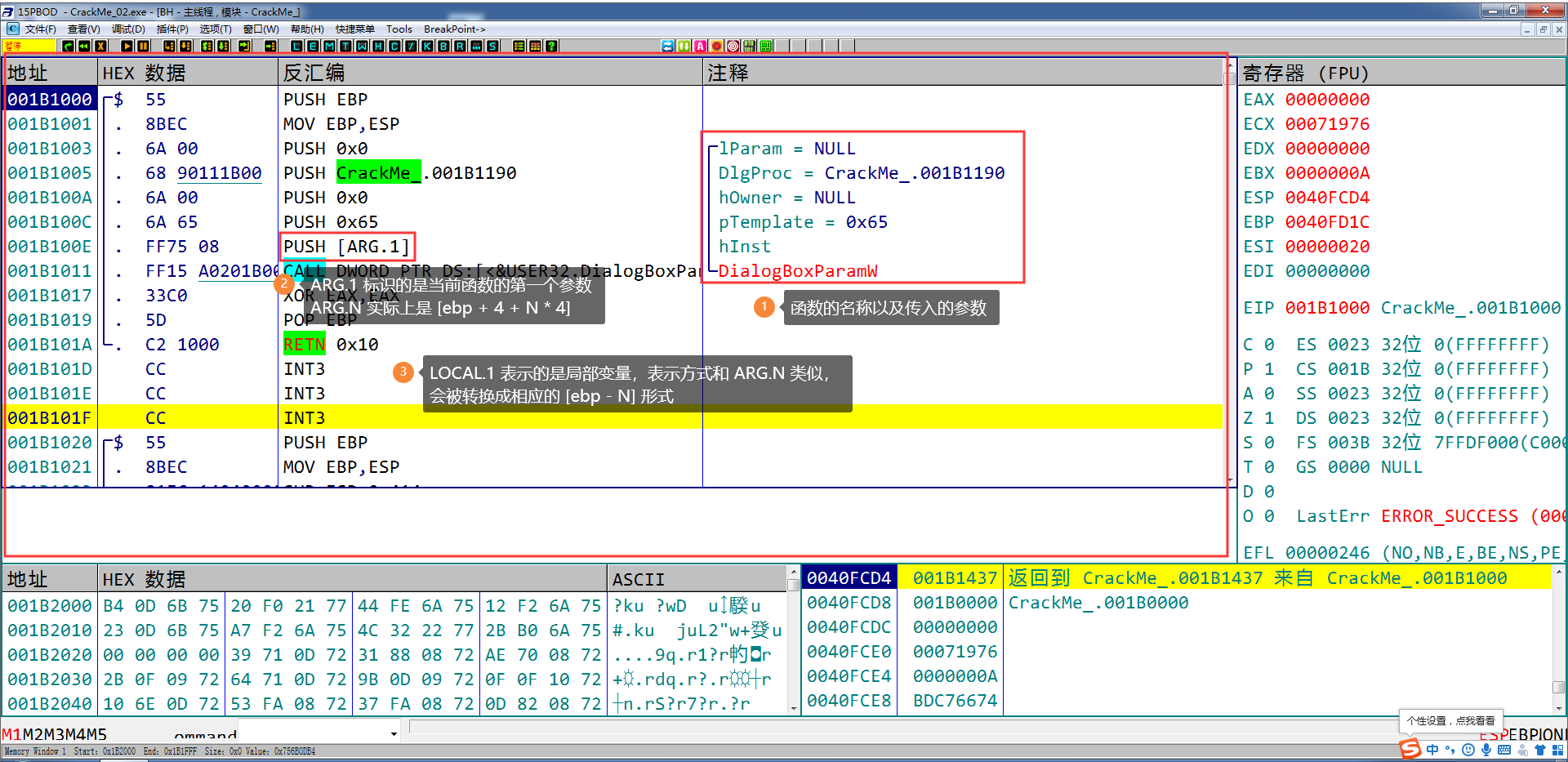
Task: Run the program with the play icon
Action: (x=127, y=46)
